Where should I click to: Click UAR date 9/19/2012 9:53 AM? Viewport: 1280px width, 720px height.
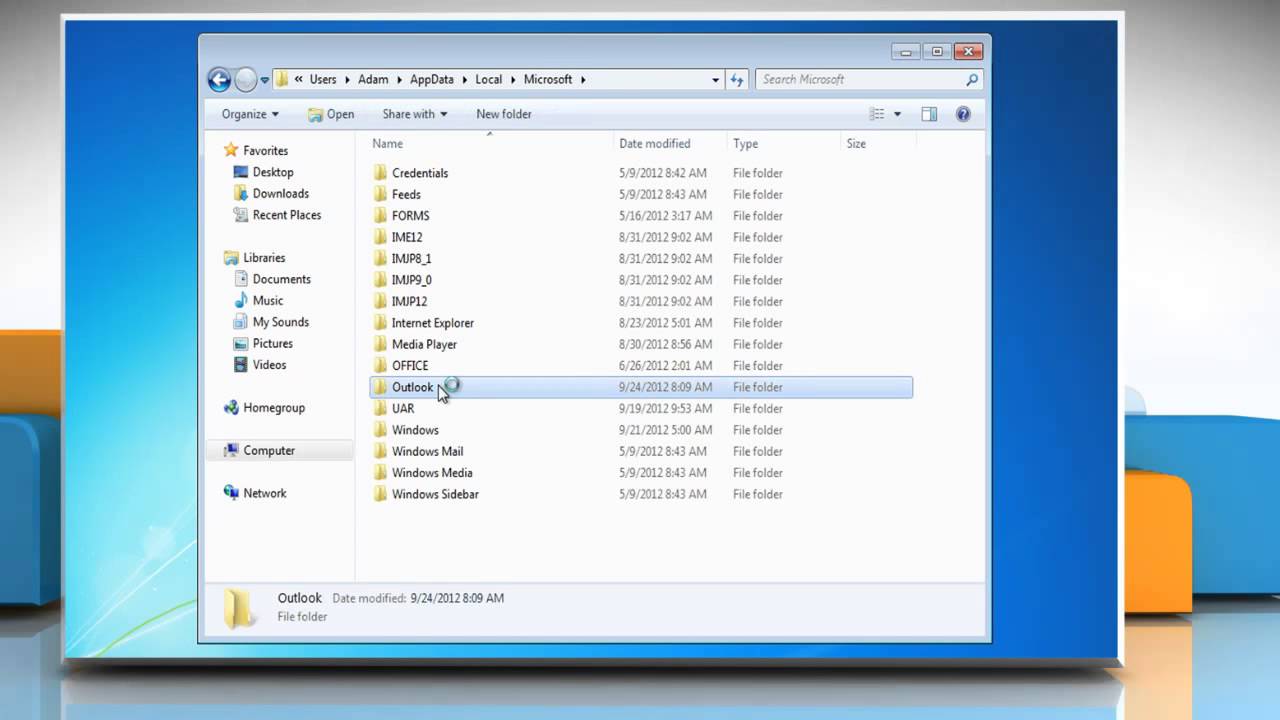(x=665, y=409)
